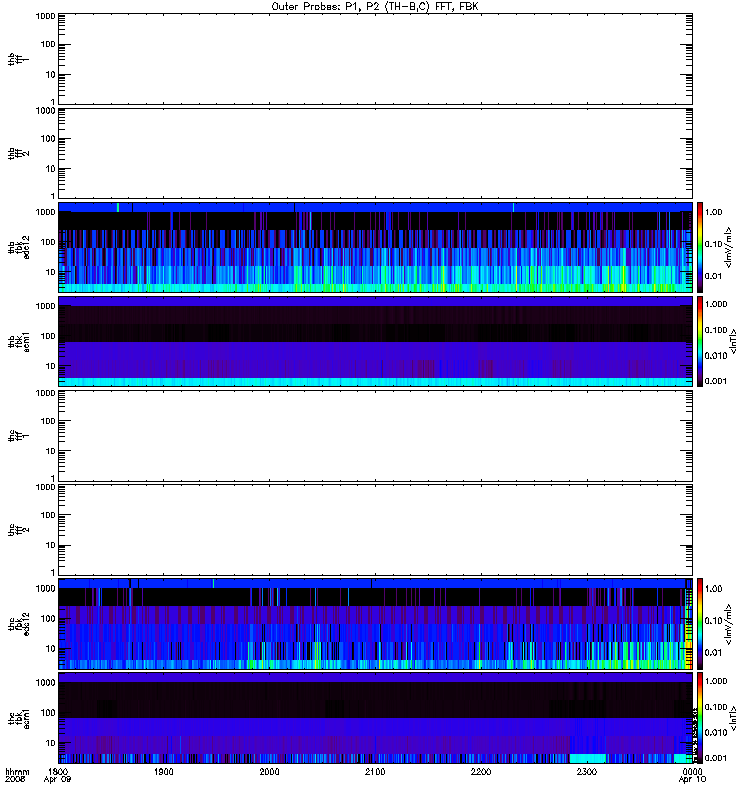Select the empty thc fff 1 plot panel
The image size is (750, 800).
tap(376, 436)
